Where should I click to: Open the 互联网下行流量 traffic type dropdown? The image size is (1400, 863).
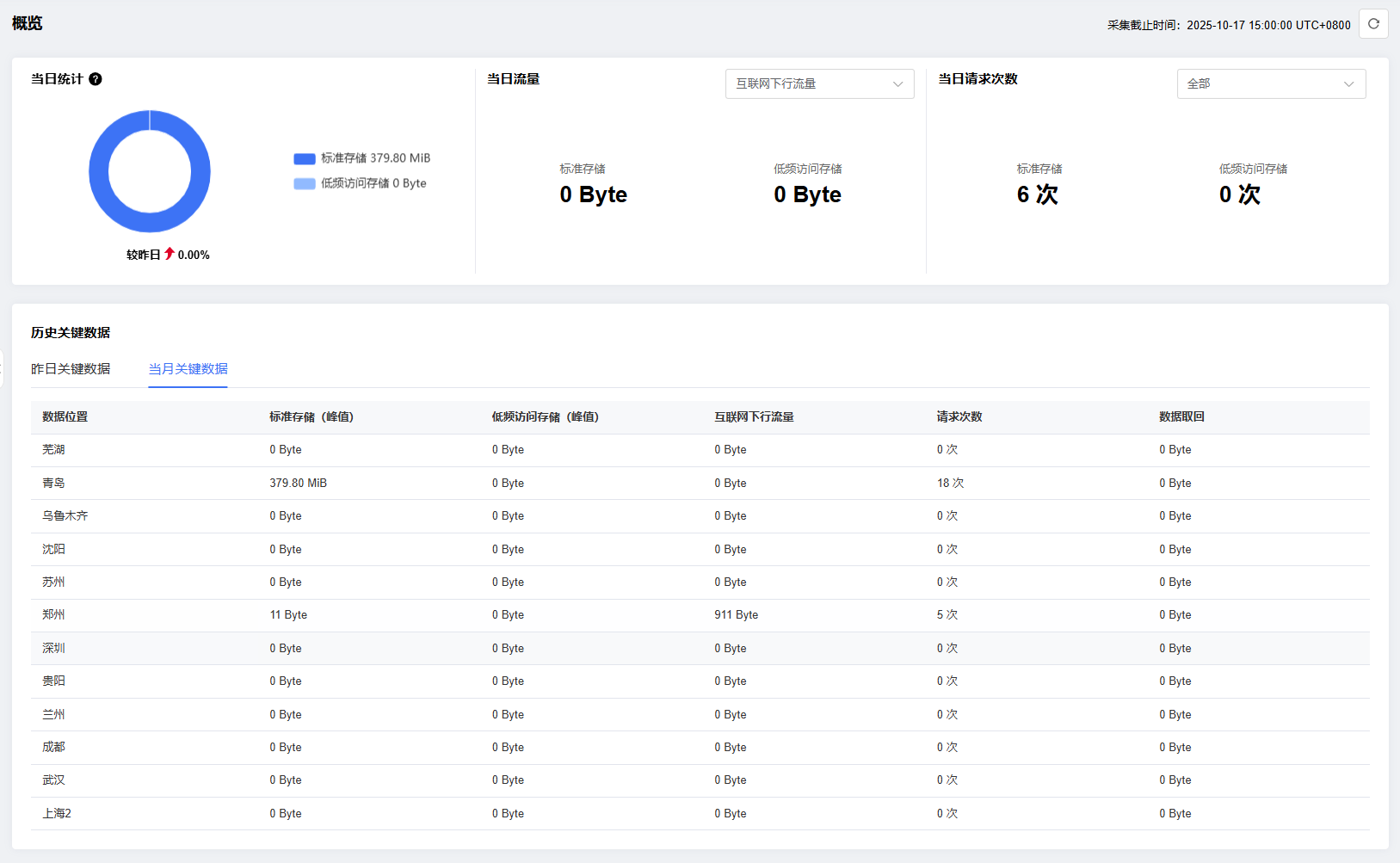[818, 84]
